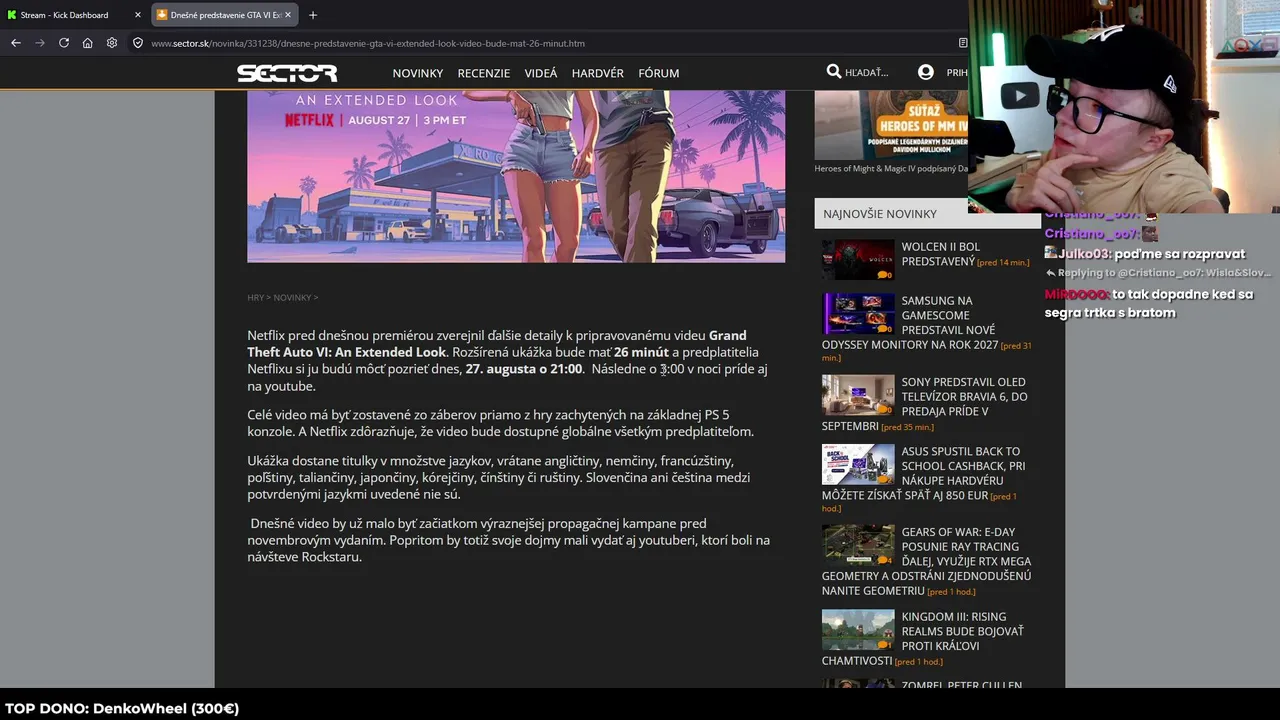Click the comment bubble icon on Wolcen II thumbnail

884,274
